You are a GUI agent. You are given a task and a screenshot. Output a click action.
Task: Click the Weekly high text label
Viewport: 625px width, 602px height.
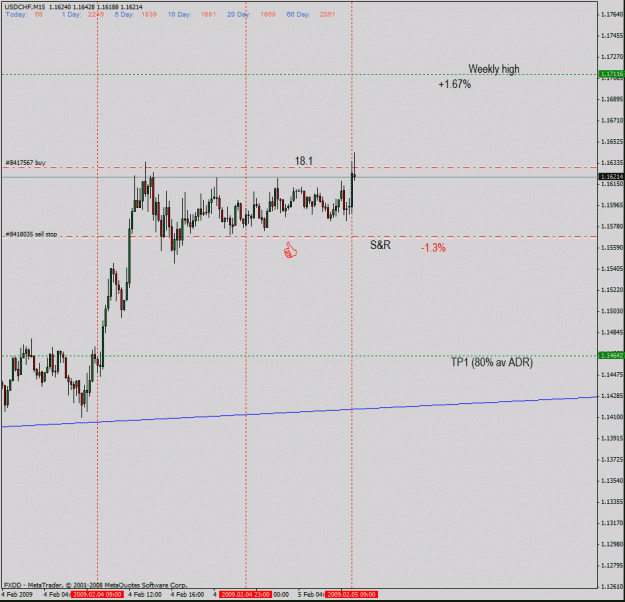click(x=494, y=69)
